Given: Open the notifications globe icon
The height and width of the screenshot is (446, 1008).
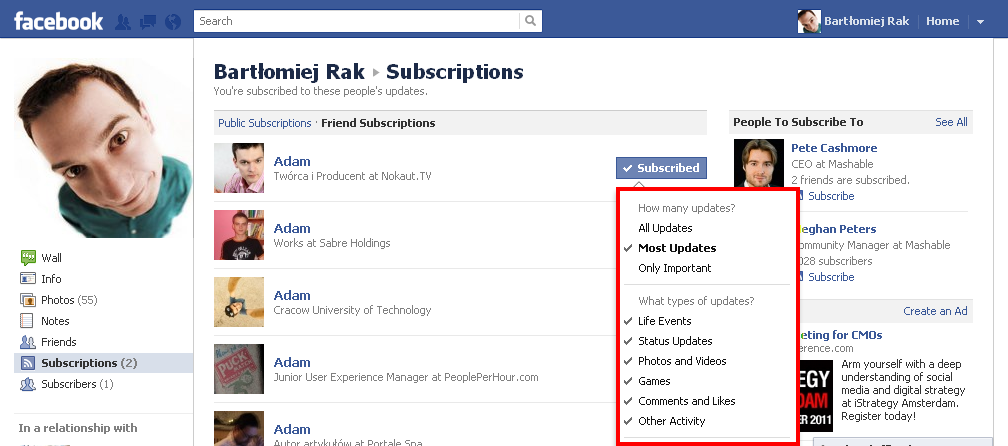Looking at the screenshot, I should click(173, 22).
